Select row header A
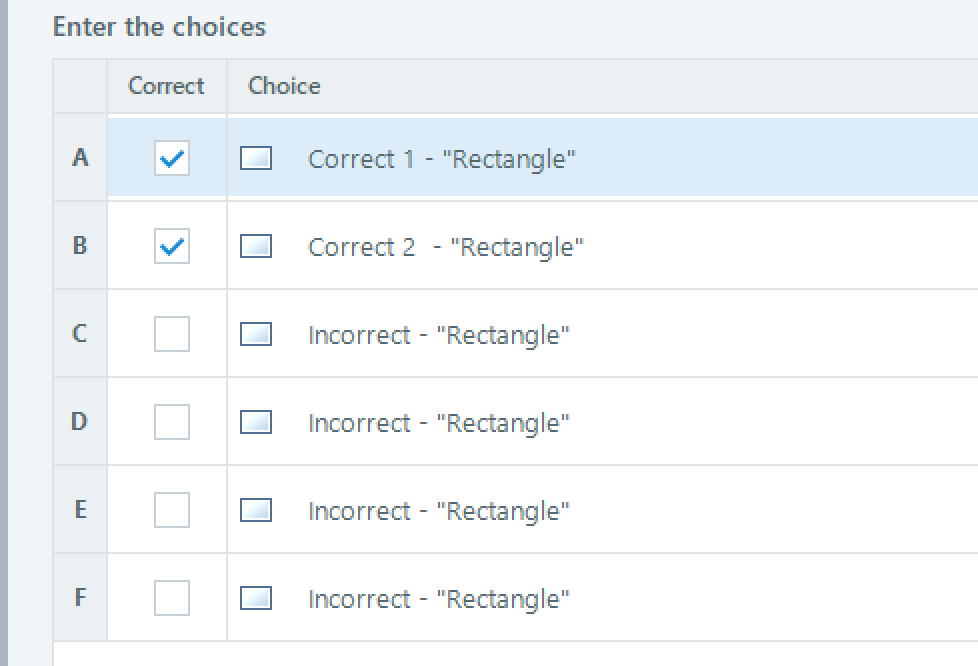This screenshot has height=666, width=978. click(80, 158)
